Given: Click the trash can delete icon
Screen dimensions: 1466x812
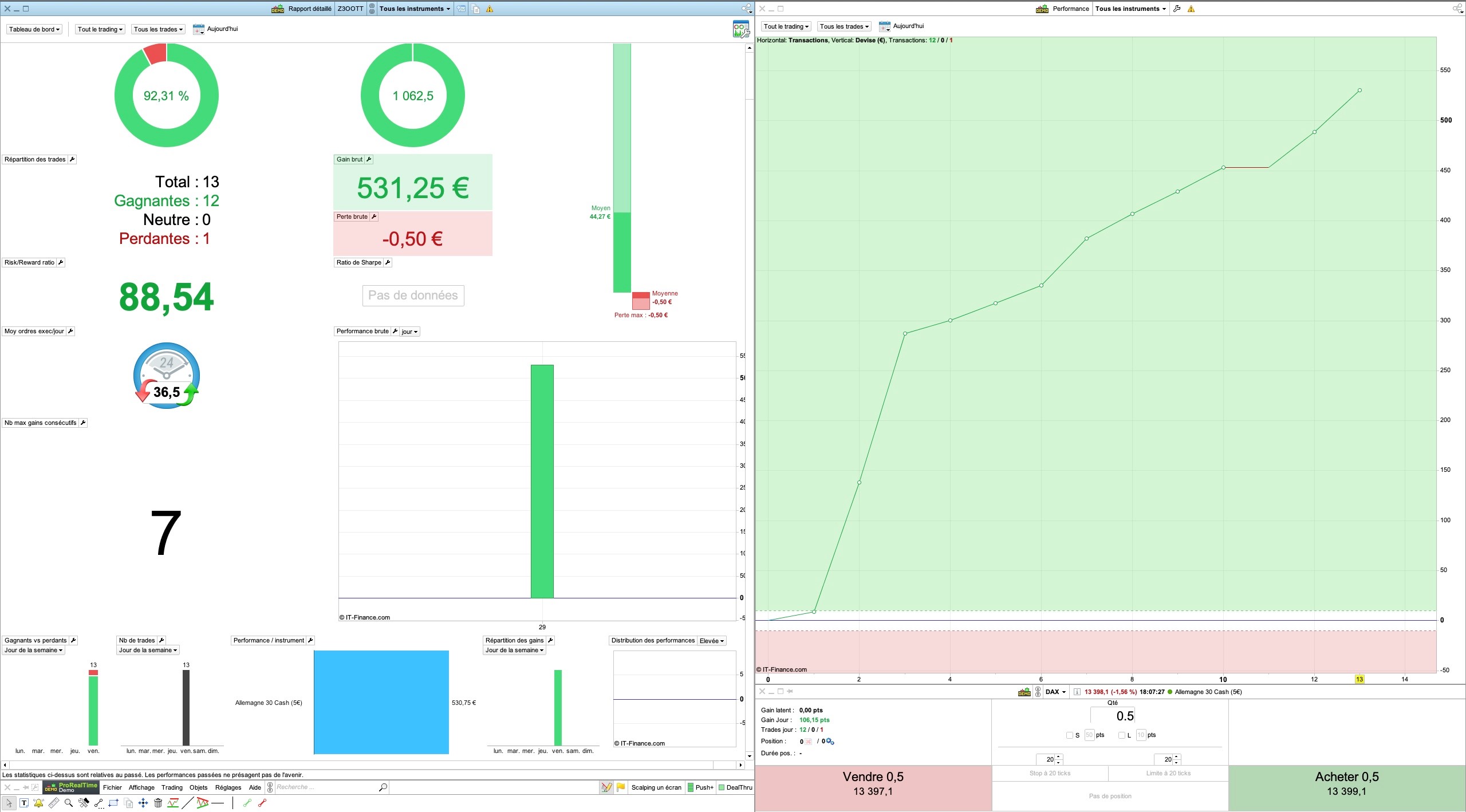Looking at the screenshot, I should (158, 803).
